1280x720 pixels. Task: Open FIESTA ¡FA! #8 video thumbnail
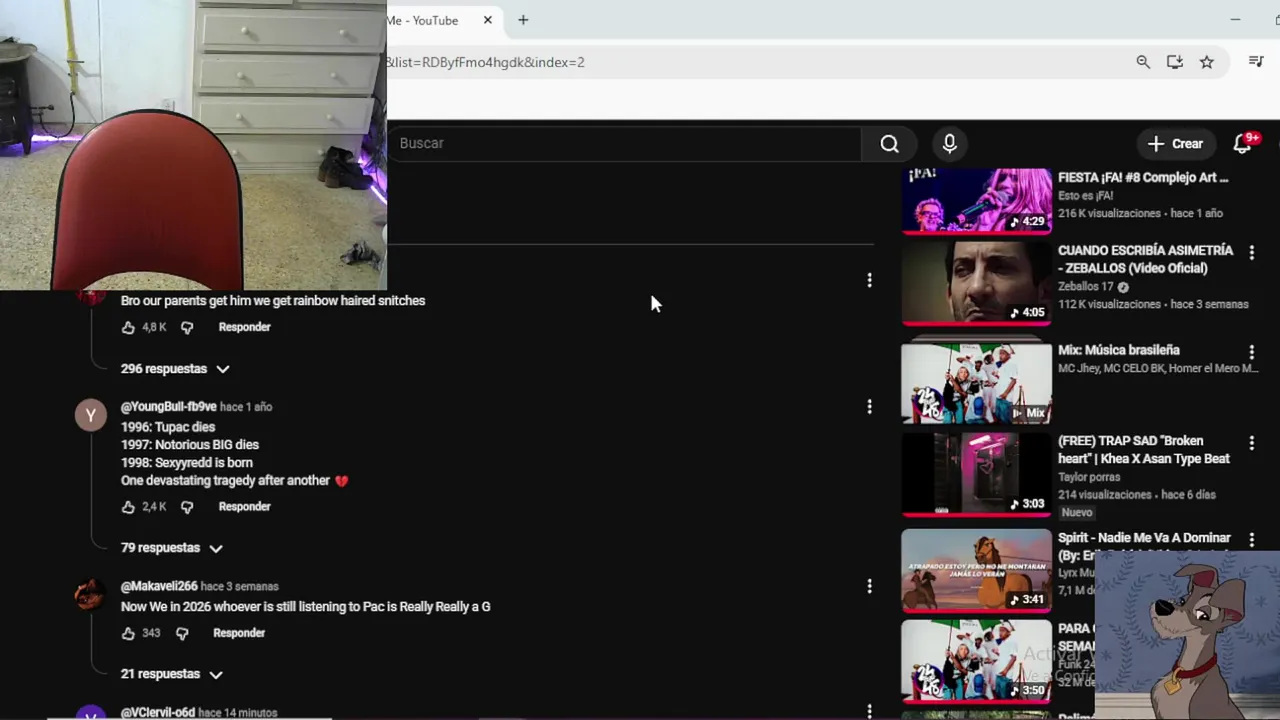tap(977, 200)
